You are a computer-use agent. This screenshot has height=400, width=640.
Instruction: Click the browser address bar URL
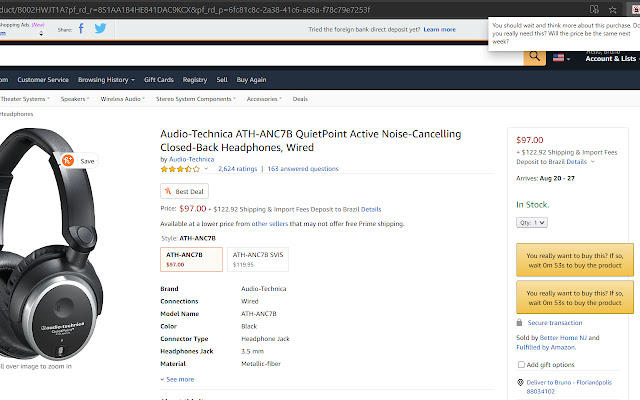click(x=184, y=9)
